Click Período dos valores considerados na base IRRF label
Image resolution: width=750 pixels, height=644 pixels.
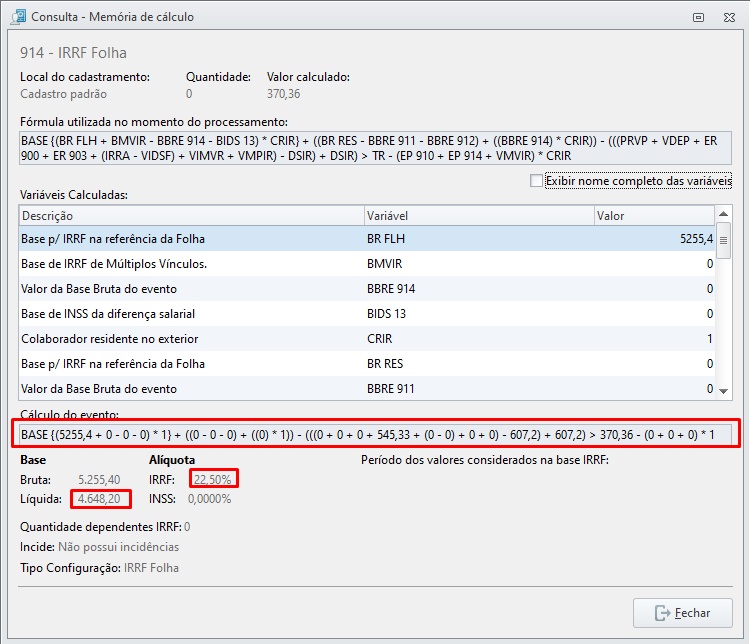[485, 460]
